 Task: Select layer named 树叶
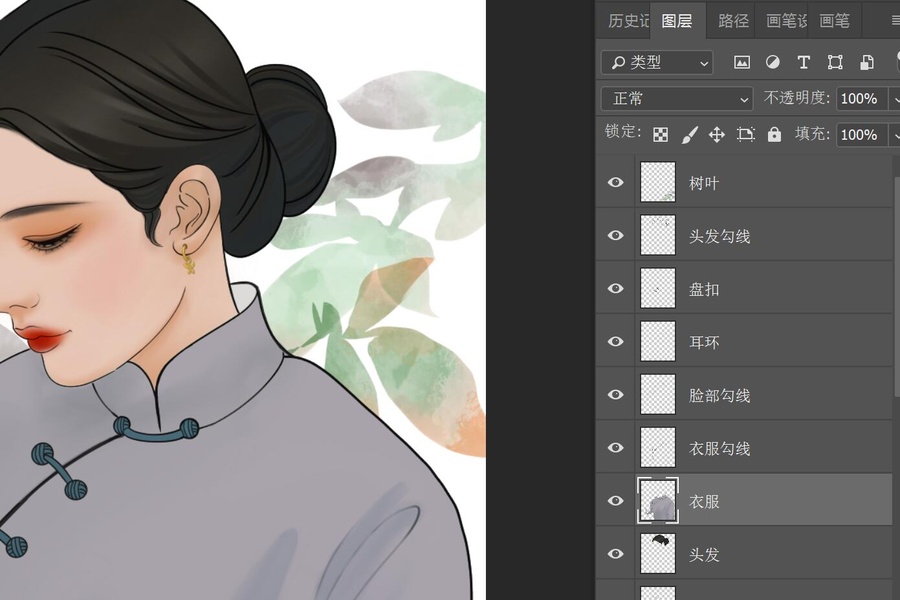coord(704,183)
